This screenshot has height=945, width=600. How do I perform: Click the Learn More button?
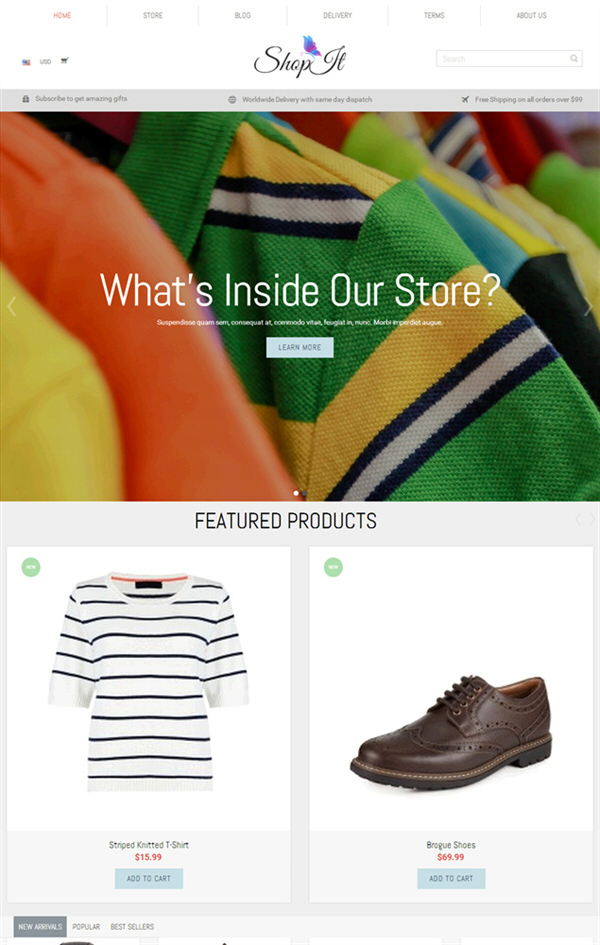pos(299,347)
